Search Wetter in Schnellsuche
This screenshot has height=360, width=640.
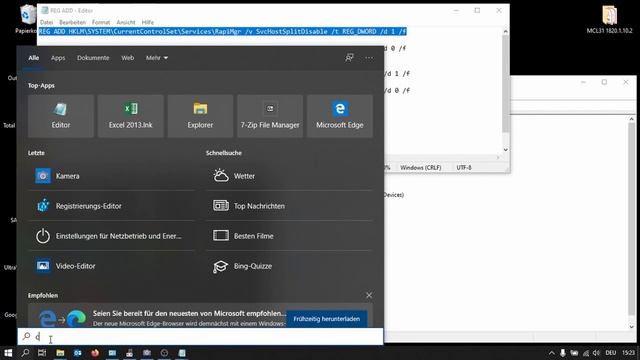point(289,176)
